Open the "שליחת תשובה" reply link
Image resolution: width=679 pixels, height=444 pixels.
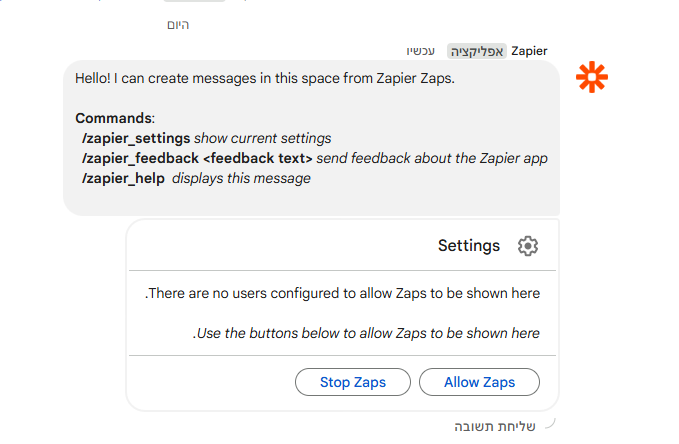[496, 427]
